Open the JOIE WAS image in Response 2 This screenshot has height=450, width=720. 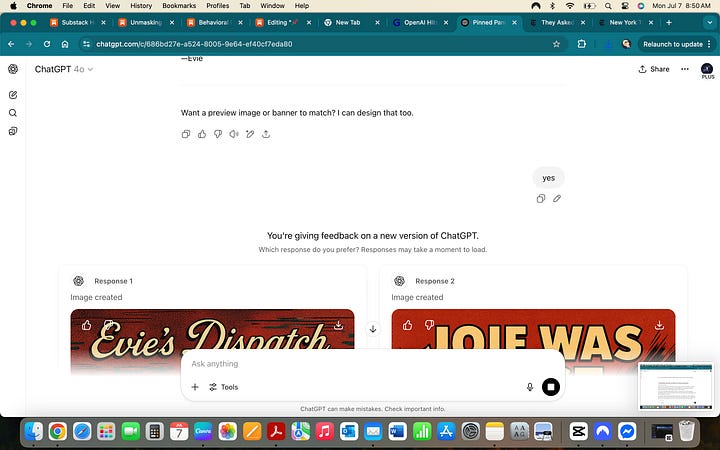click(533, 342)
